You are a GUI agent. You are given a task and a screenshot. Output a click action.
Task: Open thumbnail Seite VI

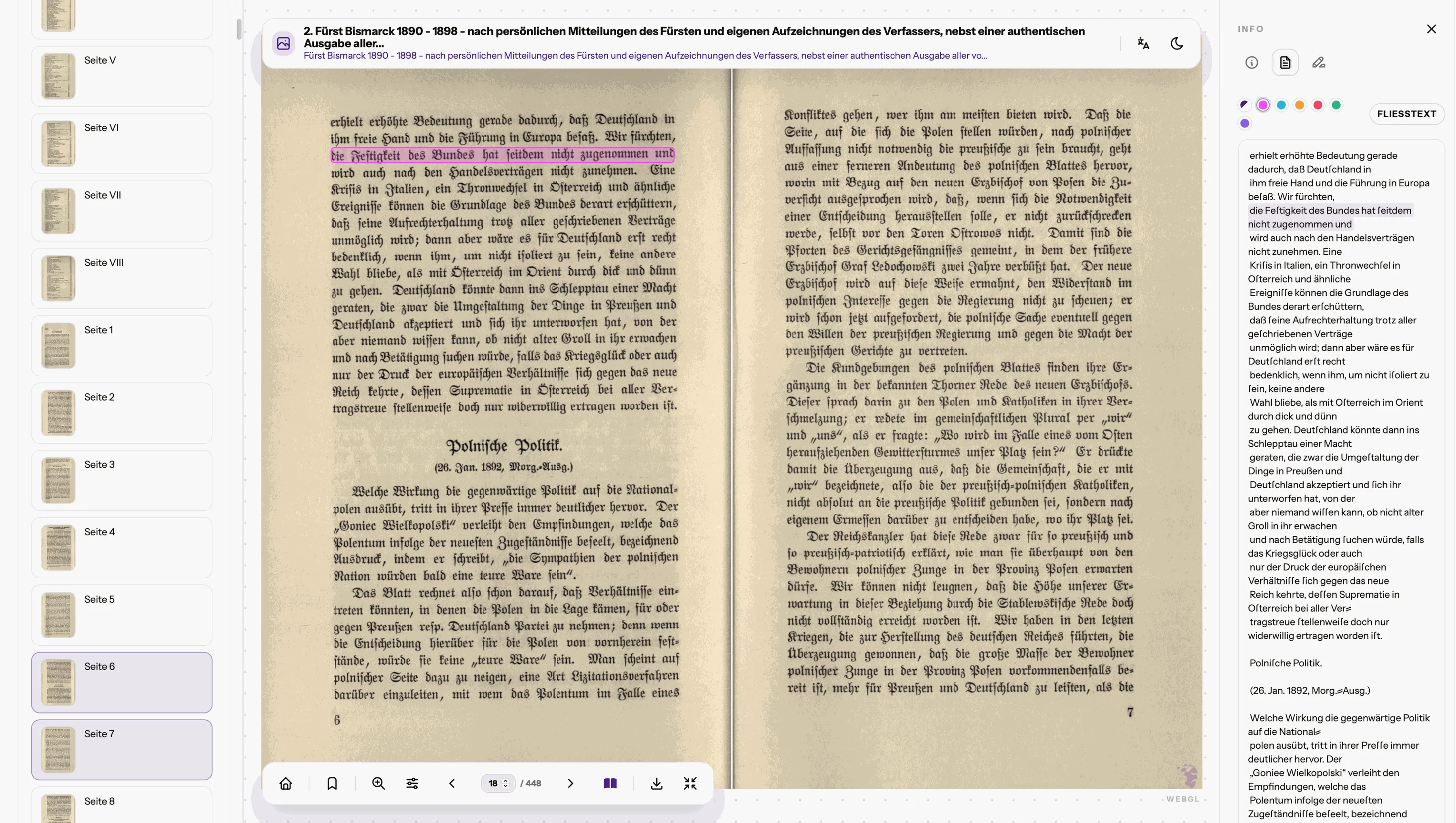coord(121,143)
